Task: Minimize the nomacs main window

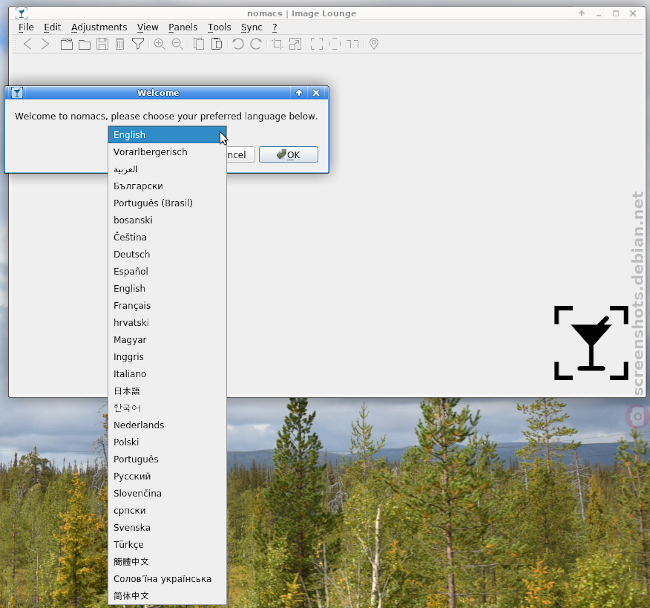Action: pyautogui.click(x=599, y=14)
